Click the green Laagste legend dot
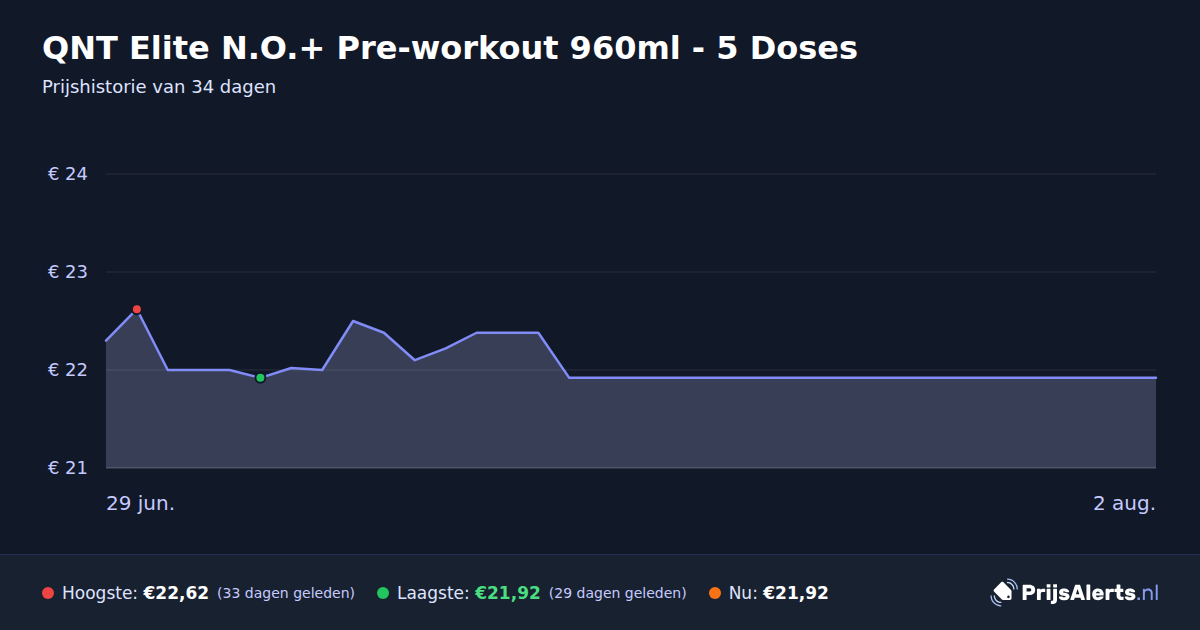 (383, 593)
